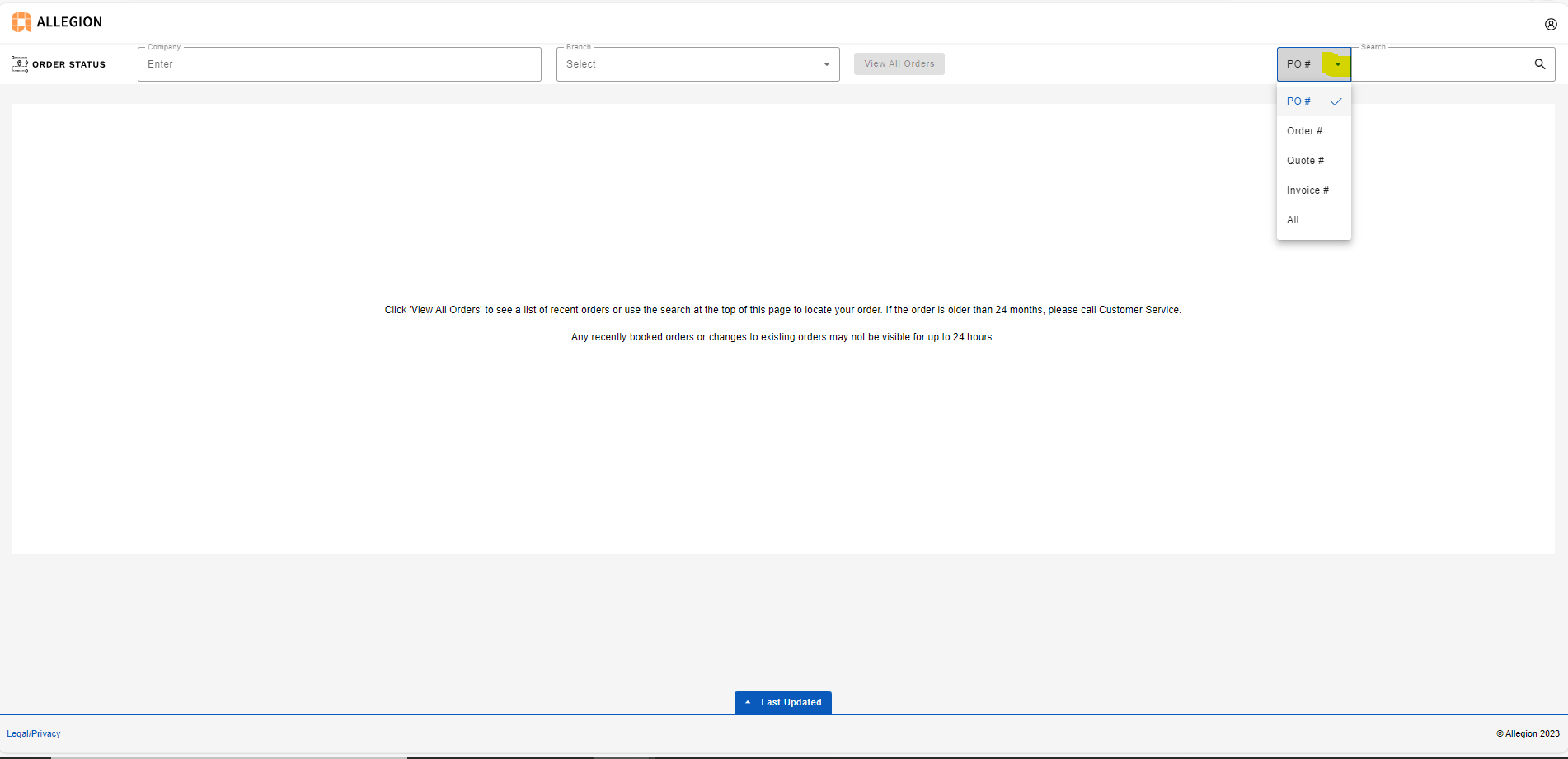Click the 'View All Orders' instruction text
Image resolution: width=1568 pixels, height=759 pixels.
[x=782, y=310]
